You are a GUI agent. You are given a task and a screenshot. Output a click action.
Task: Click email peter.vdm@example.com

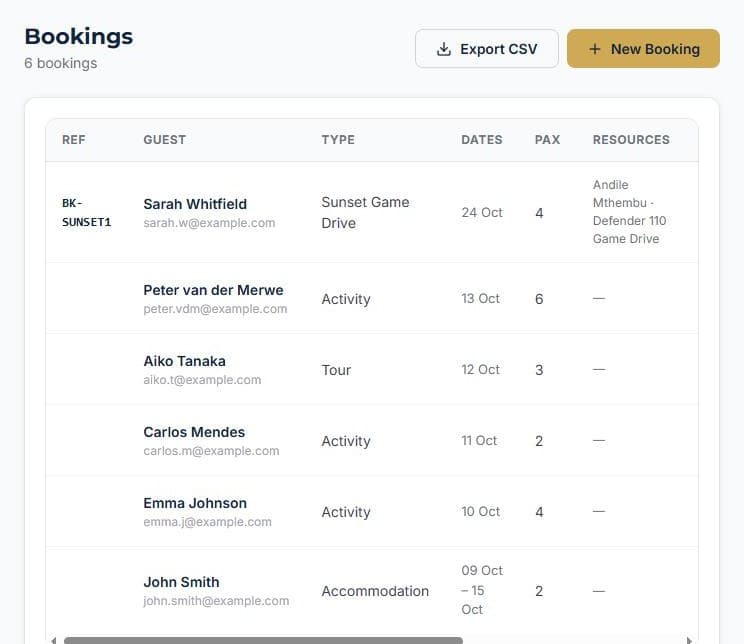click(x=215, y=308)
